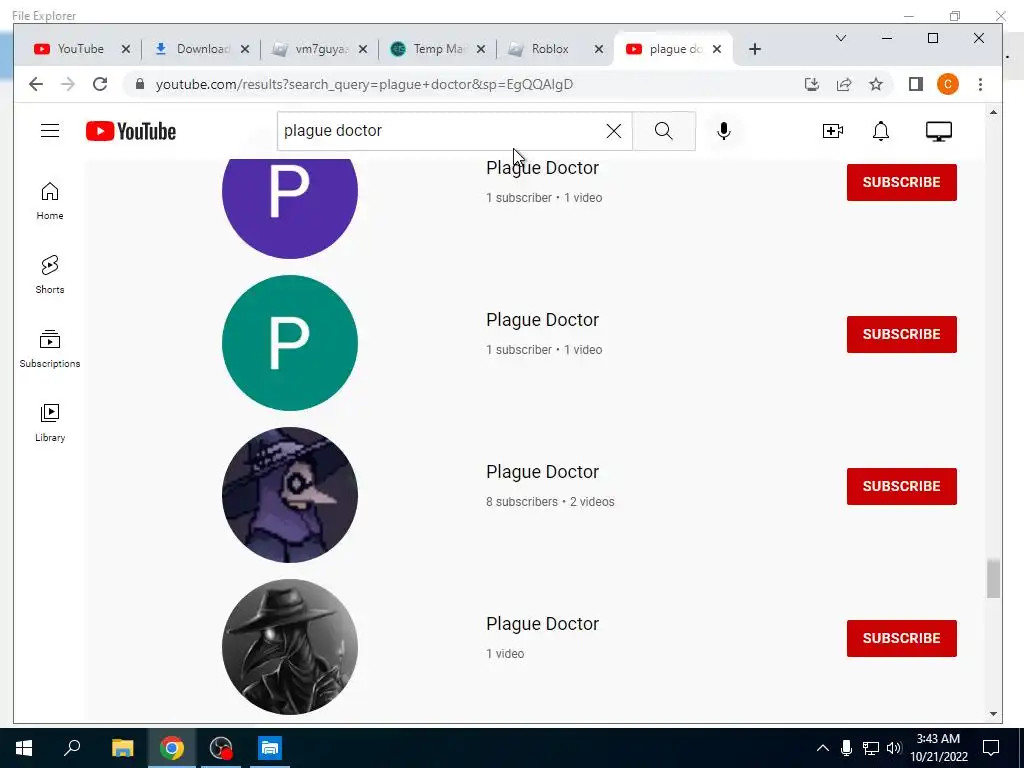Click the scrollbar up arrow

point(993,112)
